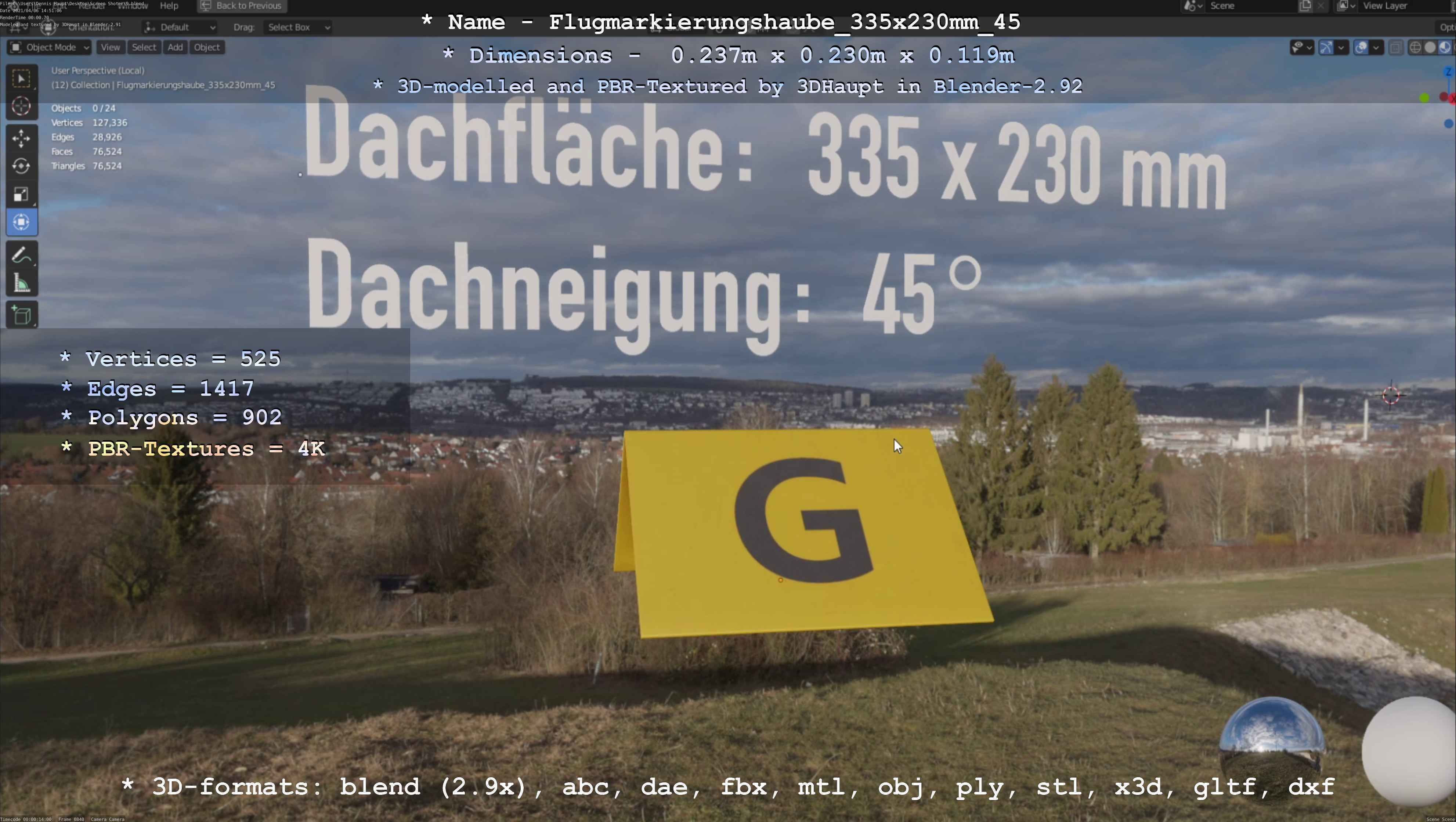Image resolution: width=1456 pixels, height=822 pixels.
Task: Click the '(12) Collection' name text
Action: (x=163, y=85)
